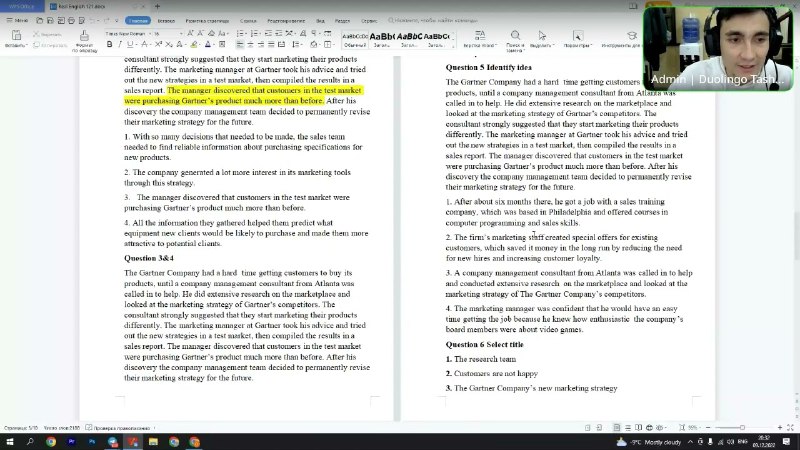Open Chrome from the taskbar

click(x=51, y=442)
